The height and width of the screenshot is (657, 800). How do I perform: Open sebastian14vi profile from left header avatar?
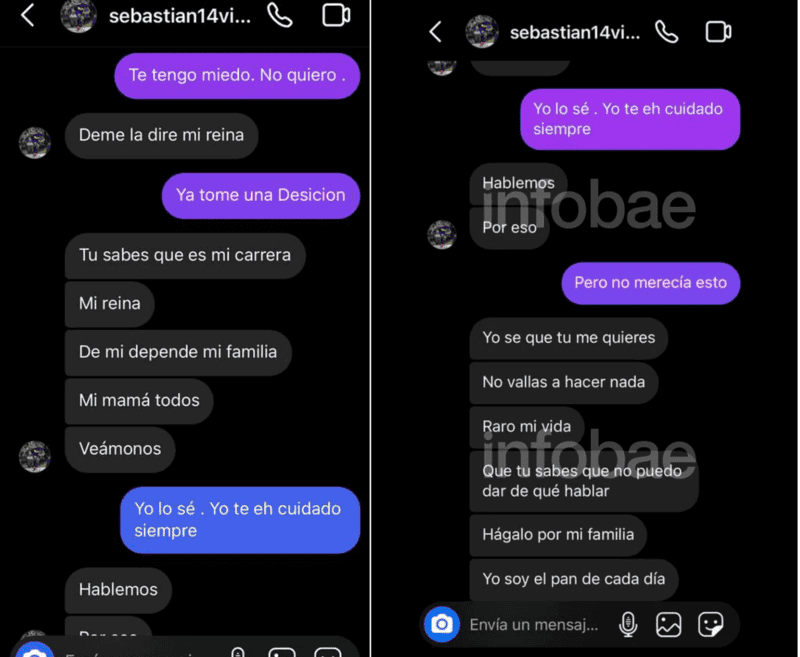tap(79, 16)
